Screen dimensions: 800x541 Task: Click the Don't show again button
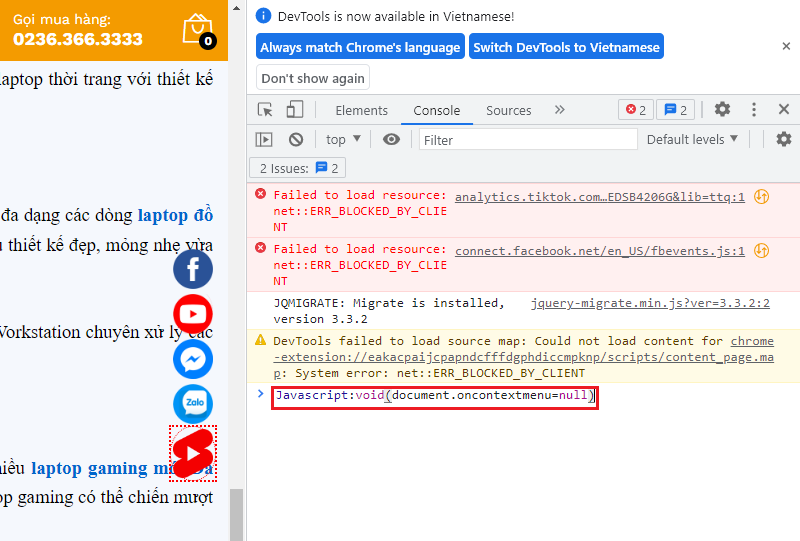pyautogui.click(x=313, y=78)
